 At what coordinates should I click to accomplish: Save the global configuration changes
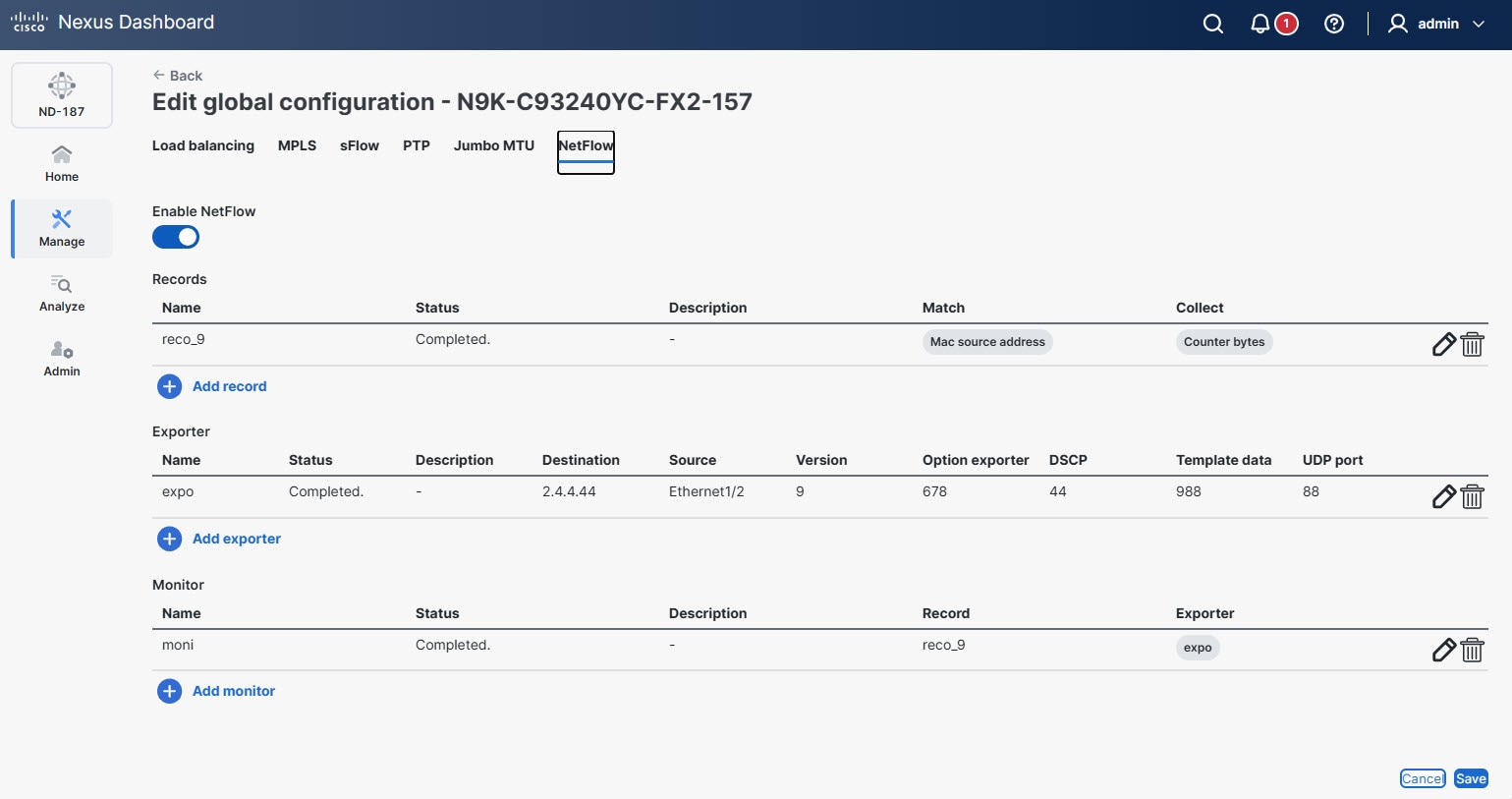1470,777
